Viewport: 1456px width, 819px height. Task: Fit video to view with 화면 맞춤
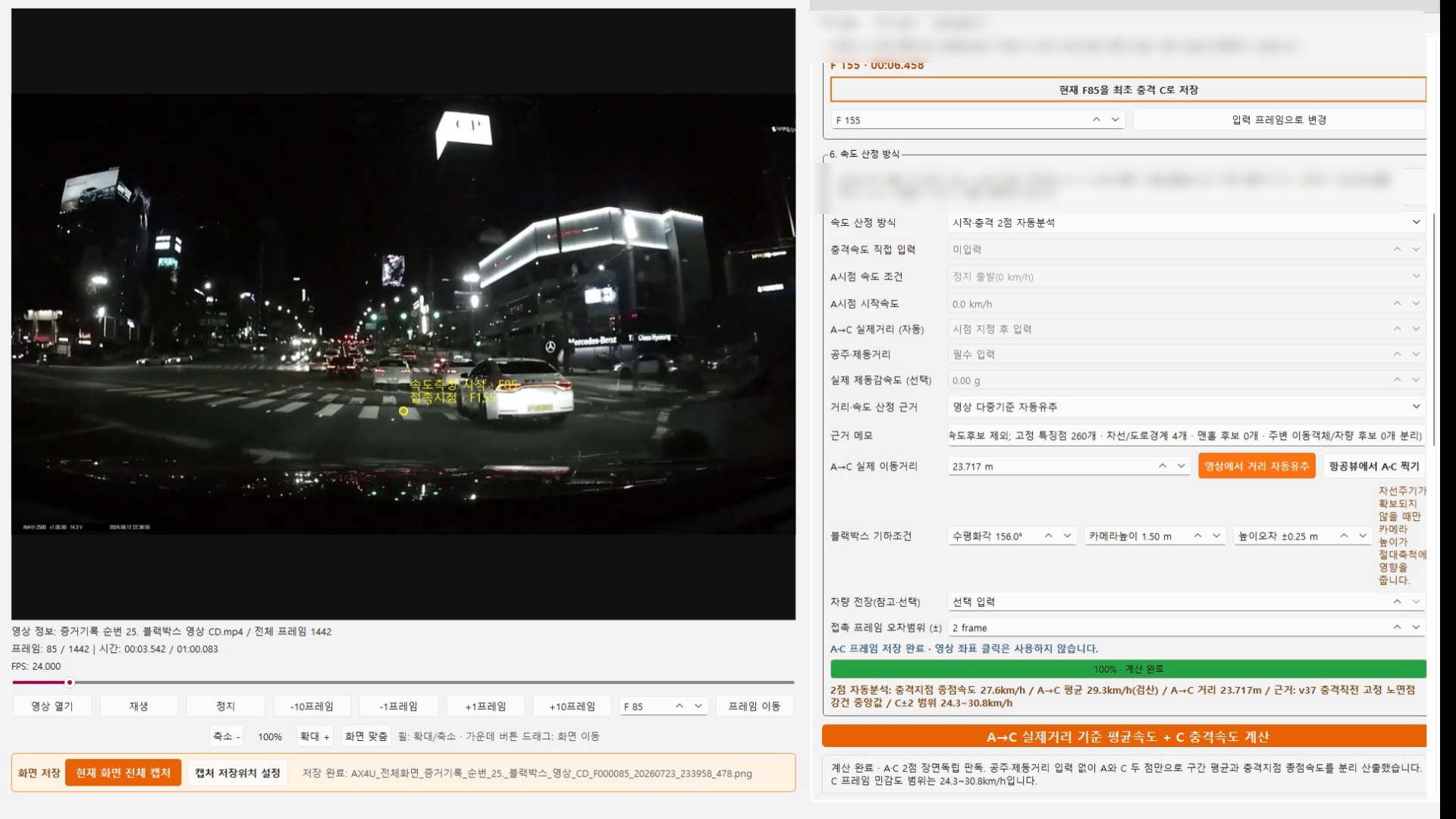[366, 736]
